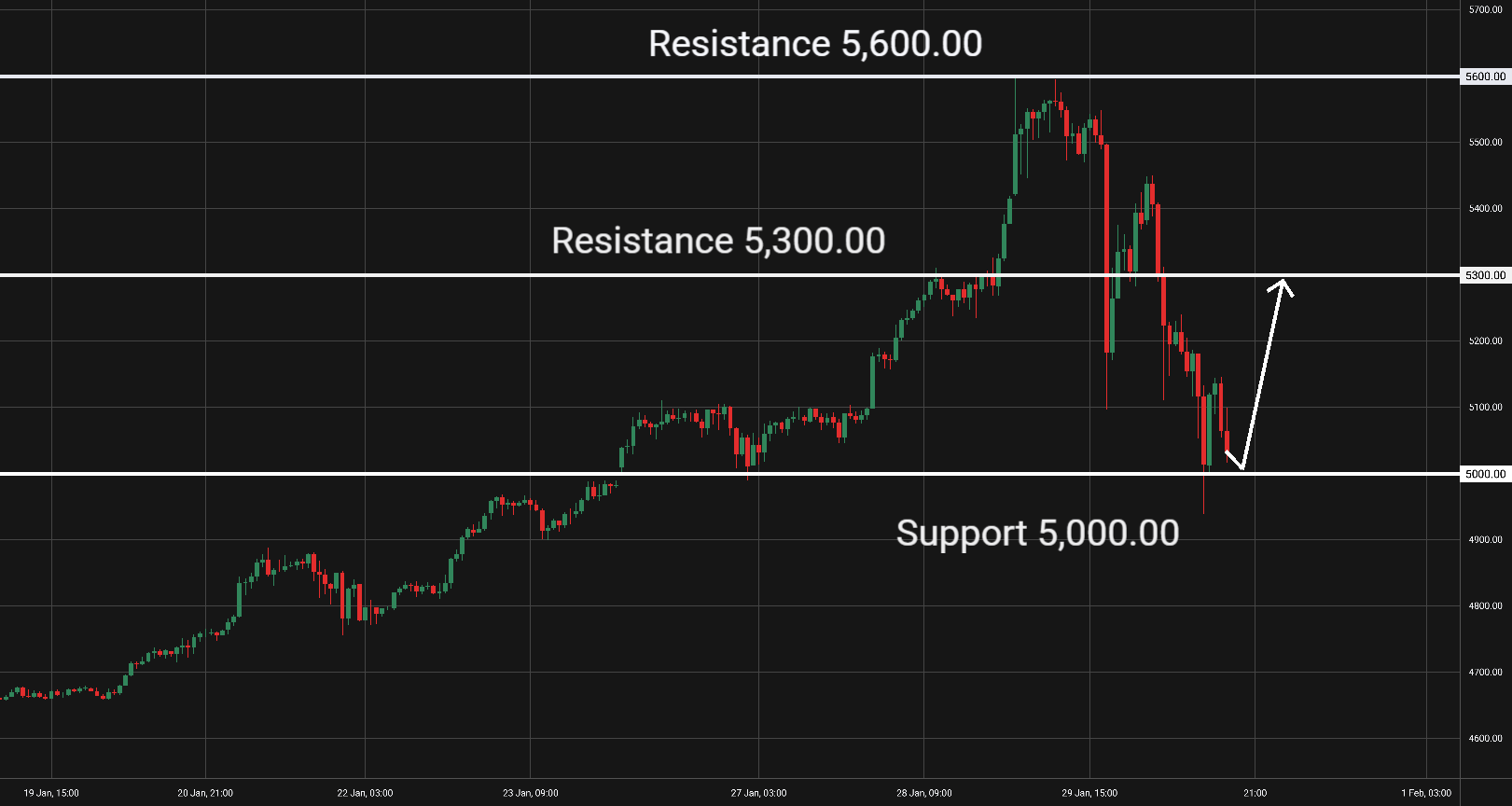Click the 4900.00 price axis label

point(1485,540)
